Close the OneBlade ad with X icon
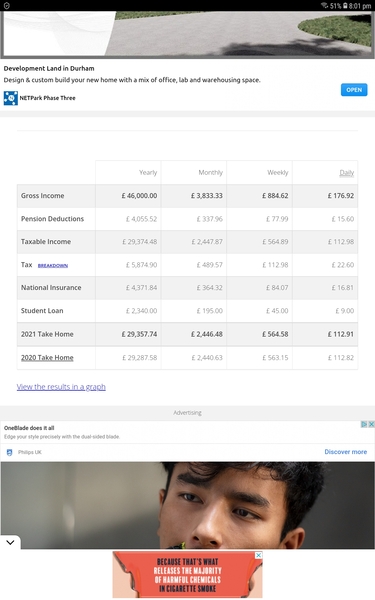 coord(371,424)
